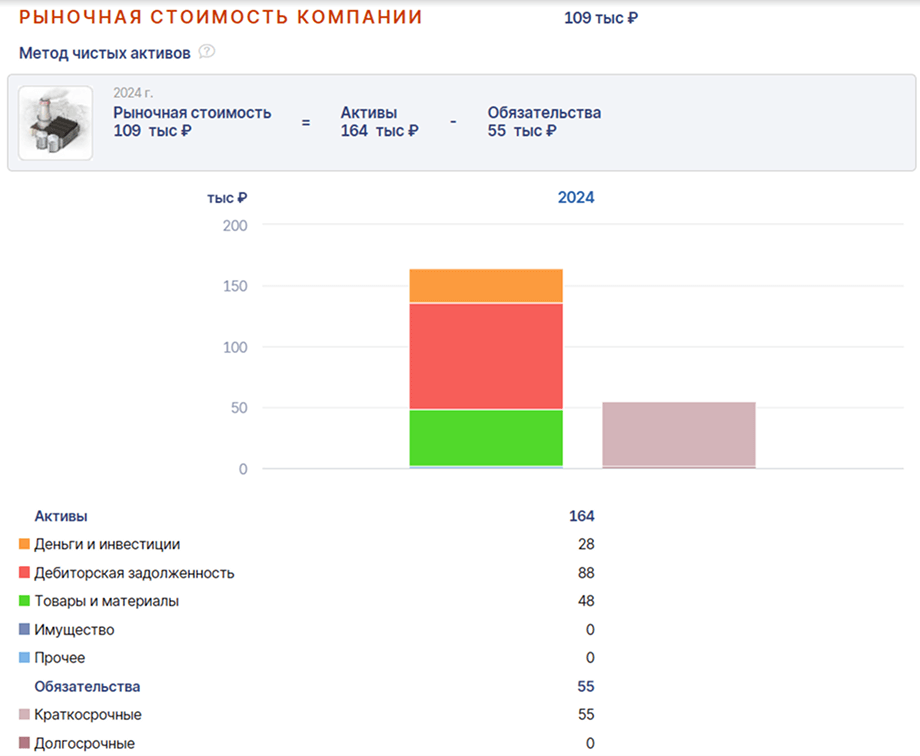The image size is (920, 756).
Task: Click the value 48 for Товары и материалы
Action: pos(586,601)
